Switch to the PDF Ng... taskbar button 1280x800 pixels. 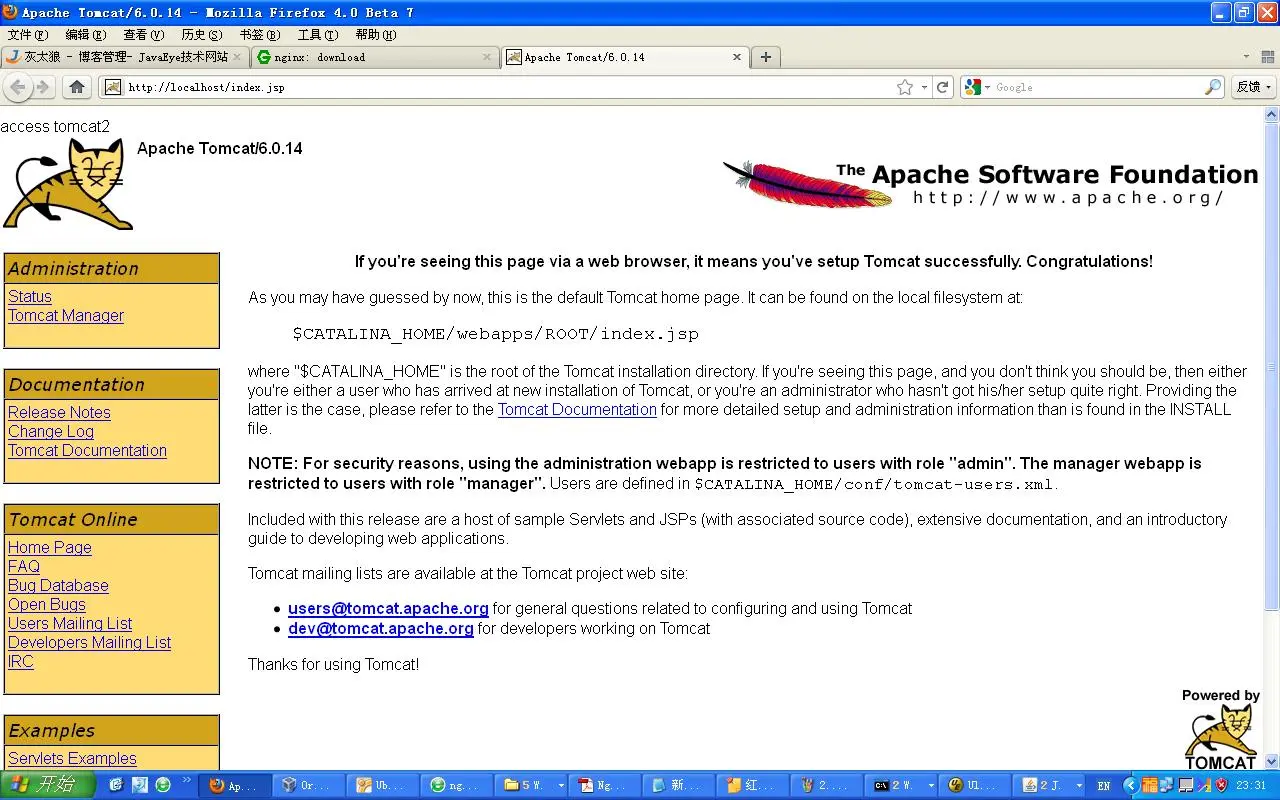(x=603, y=786)
